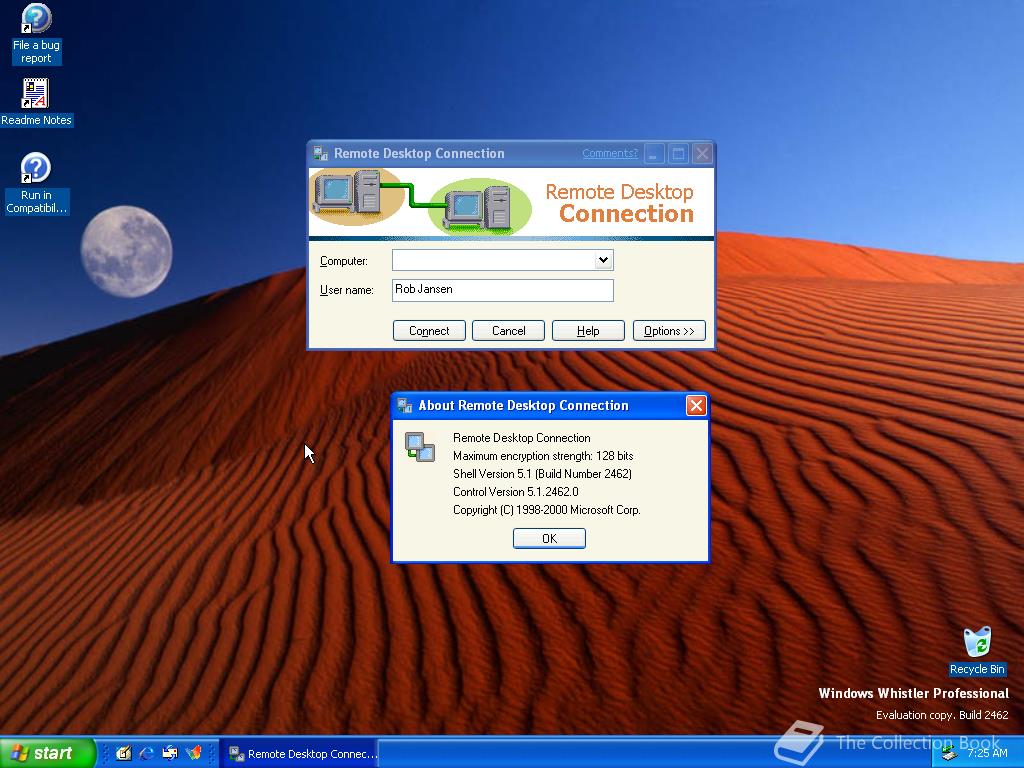Launch Internet Explorer from quick launch

tap(147, 753)
